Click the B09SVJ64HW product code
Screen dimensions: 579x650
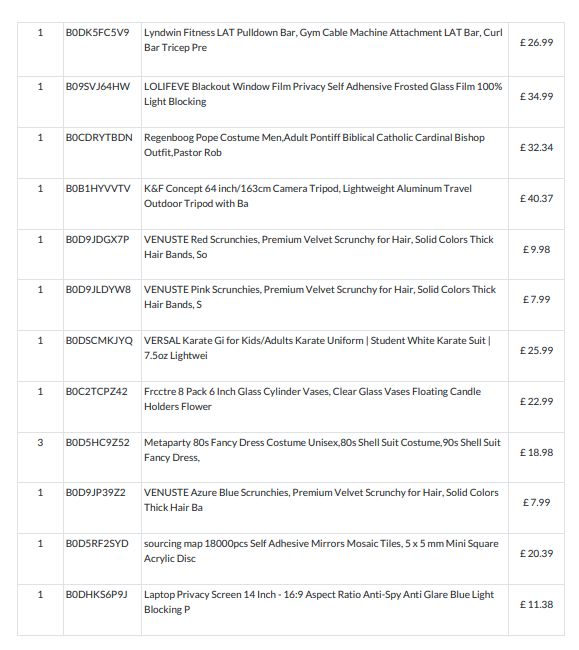click(98, 86)
